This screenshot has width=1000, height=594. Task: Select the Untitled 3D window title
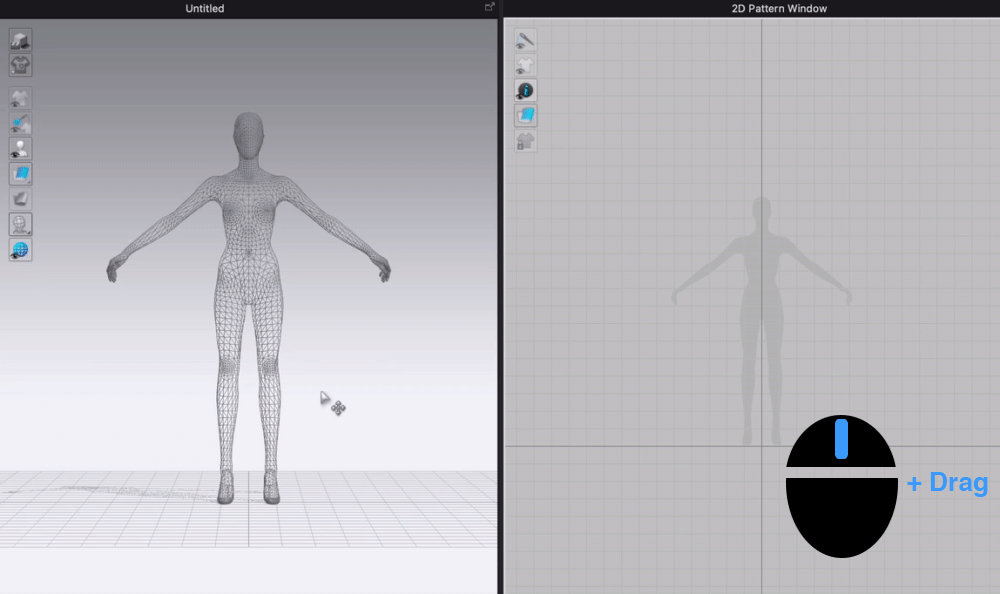coord(205,8)
